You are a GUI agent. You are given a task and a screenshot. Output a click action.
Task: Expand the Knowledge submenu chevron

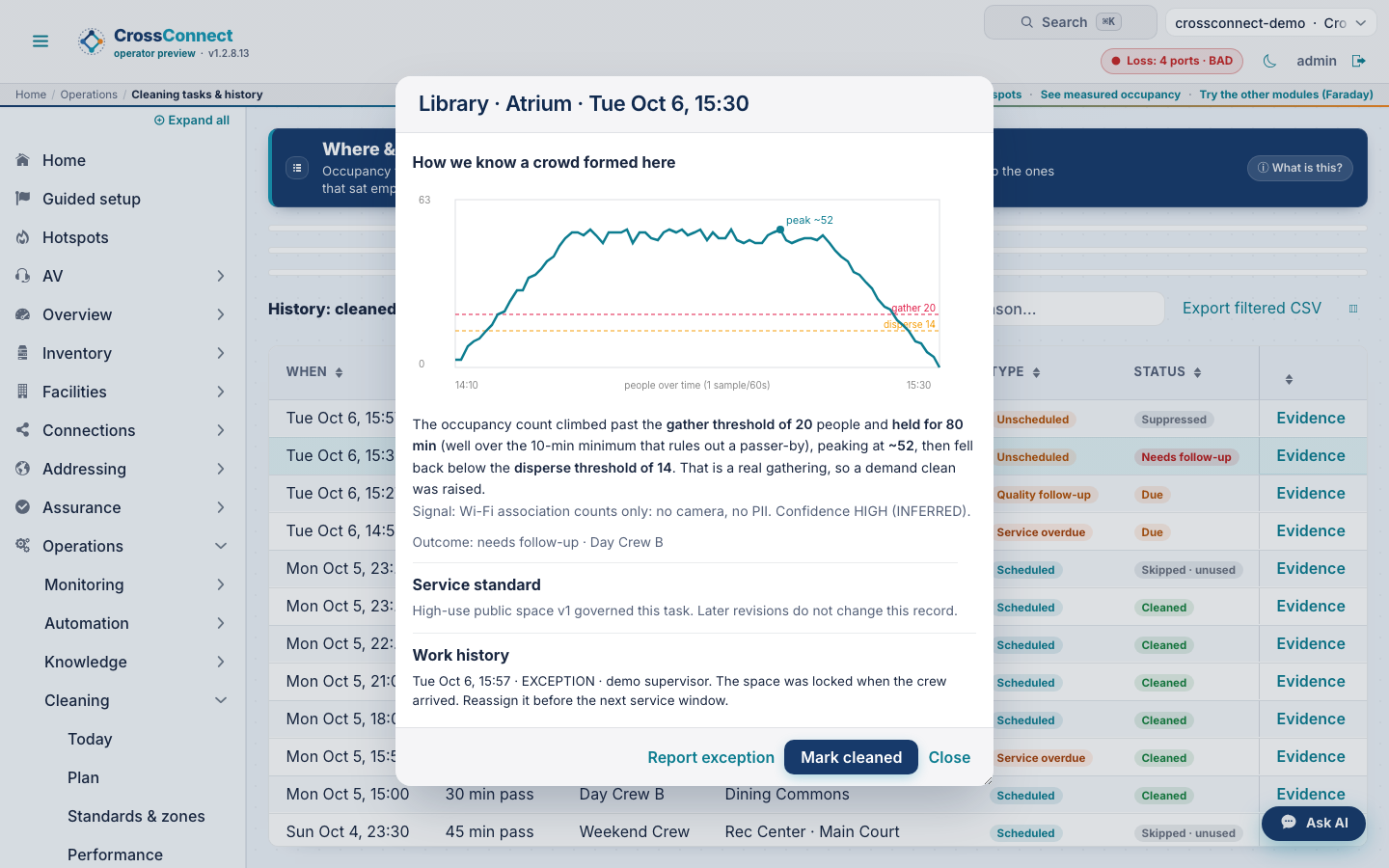click(221, 662)
